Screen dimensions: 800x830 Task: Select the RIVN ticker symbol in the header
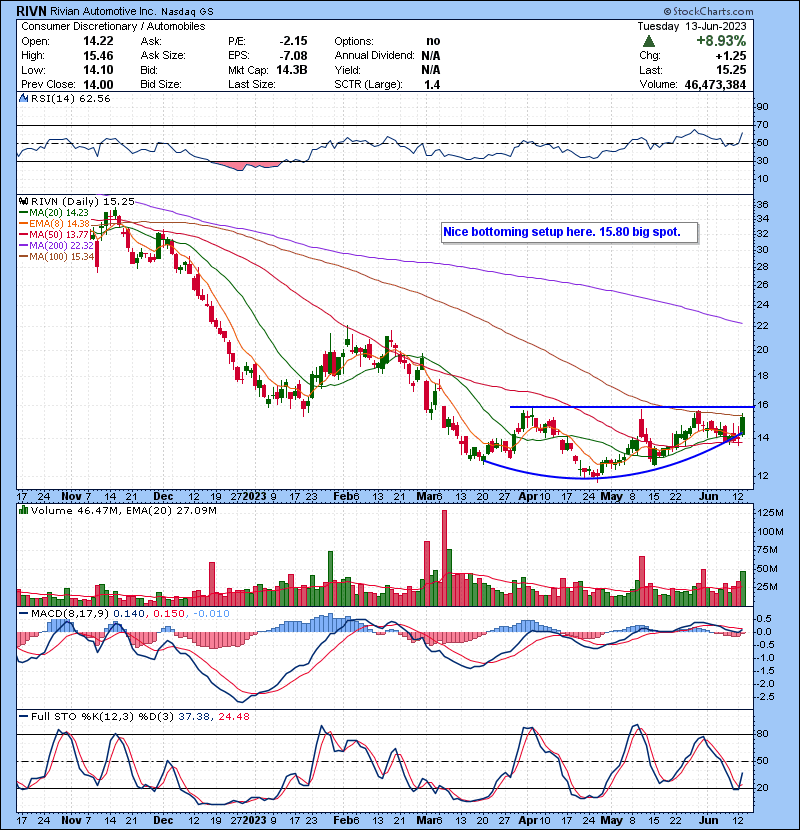tap(32, 11)
